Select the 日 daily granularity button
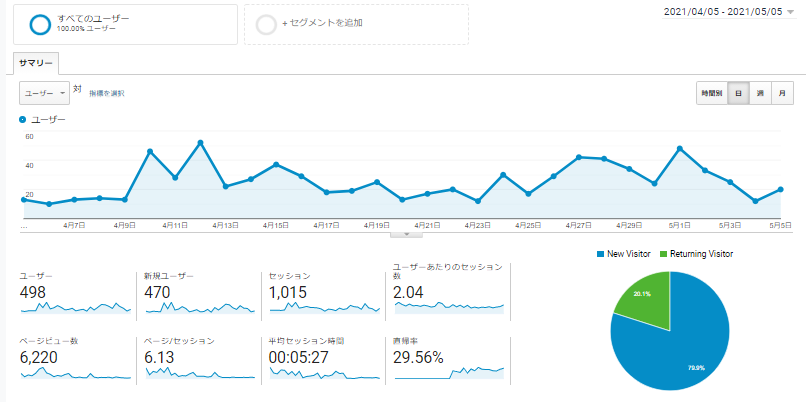806x402 pixels. click(x=738, y=93)
